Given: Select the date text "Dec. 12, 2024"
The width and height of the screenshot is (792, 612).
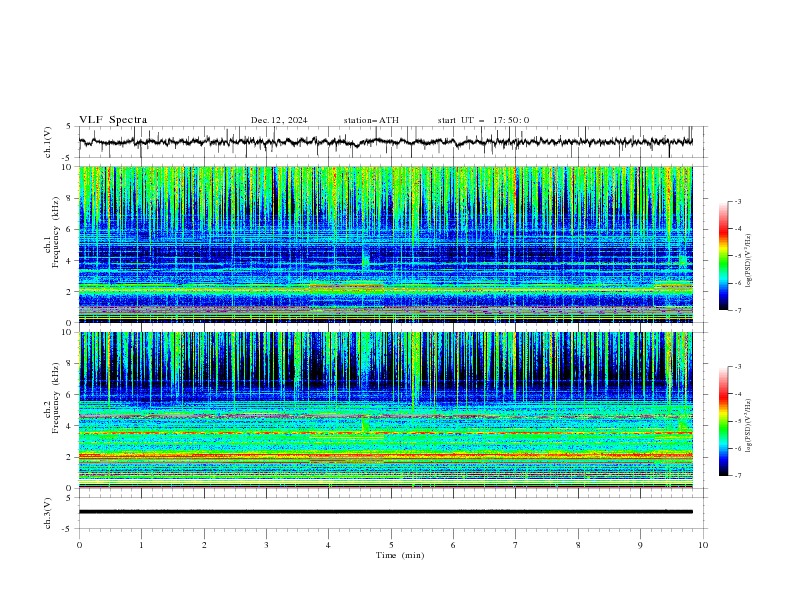Looking at the screenshot, I should tap(279, 120).
